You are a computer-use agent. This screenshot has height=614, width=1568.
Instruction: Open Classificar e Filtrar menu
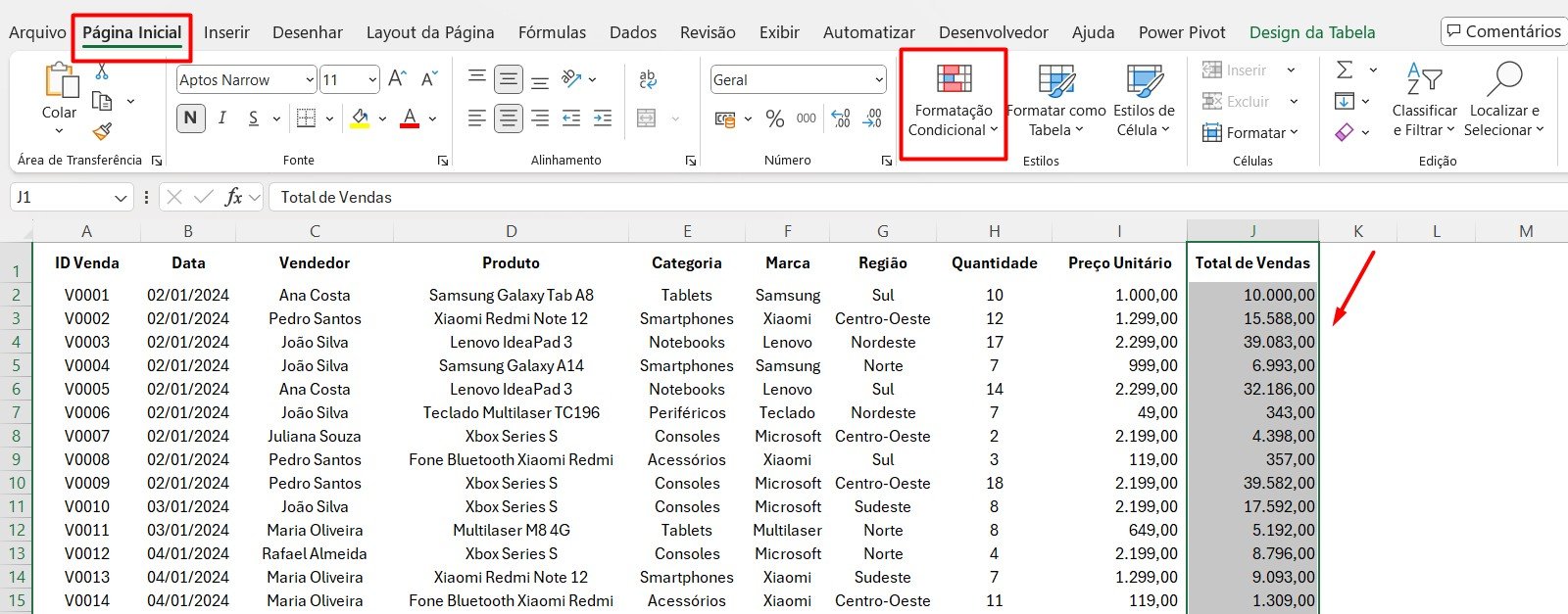pos(1424,101)
